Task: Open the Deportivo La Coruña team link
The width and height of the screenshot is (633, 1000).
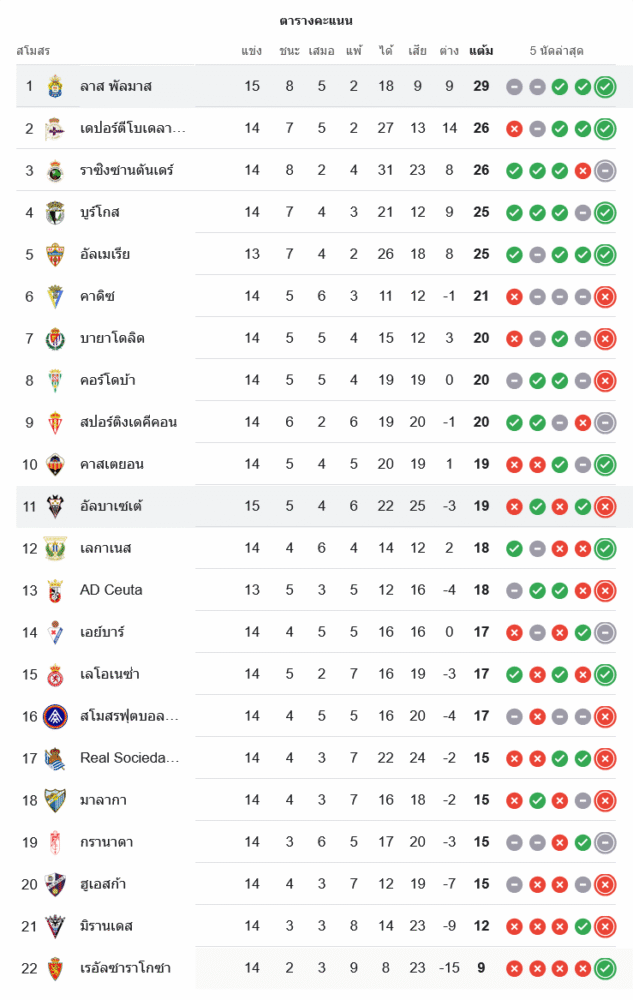Action: point(132,128)
